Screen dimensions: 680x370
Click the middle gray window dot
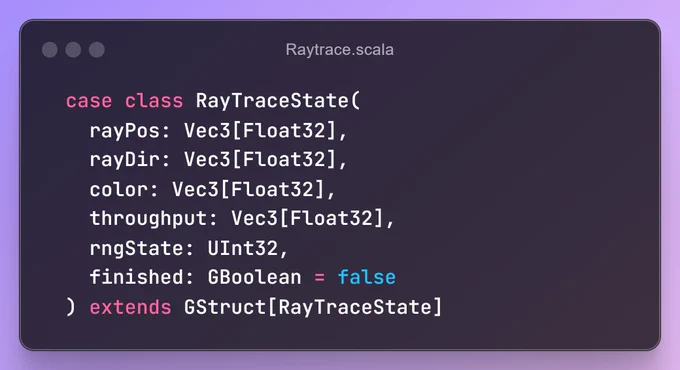click(x=73, y=49)
